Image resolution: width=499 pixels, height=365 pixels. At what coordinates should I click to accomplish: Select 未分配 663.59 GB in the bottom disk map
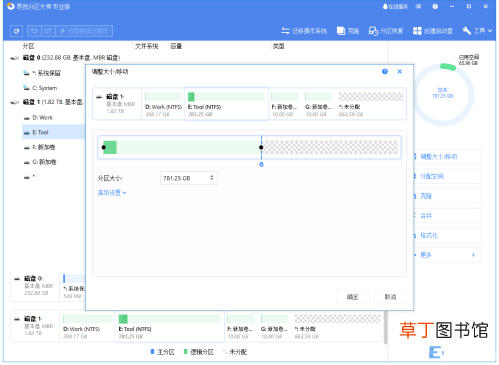(x=337, y=327)
